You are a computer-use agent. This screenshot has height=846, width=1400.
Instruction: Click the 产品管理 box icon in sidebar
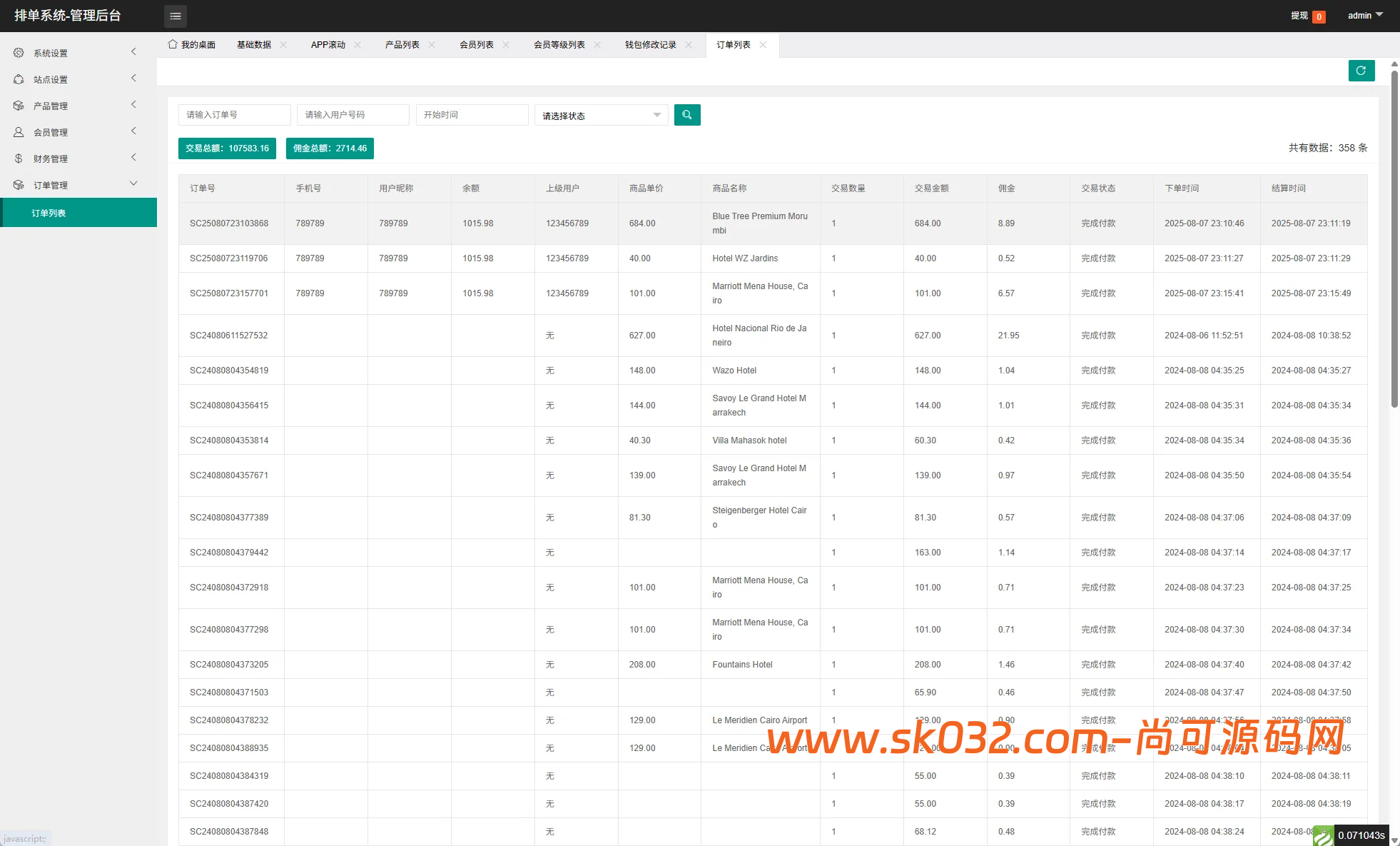19,106
